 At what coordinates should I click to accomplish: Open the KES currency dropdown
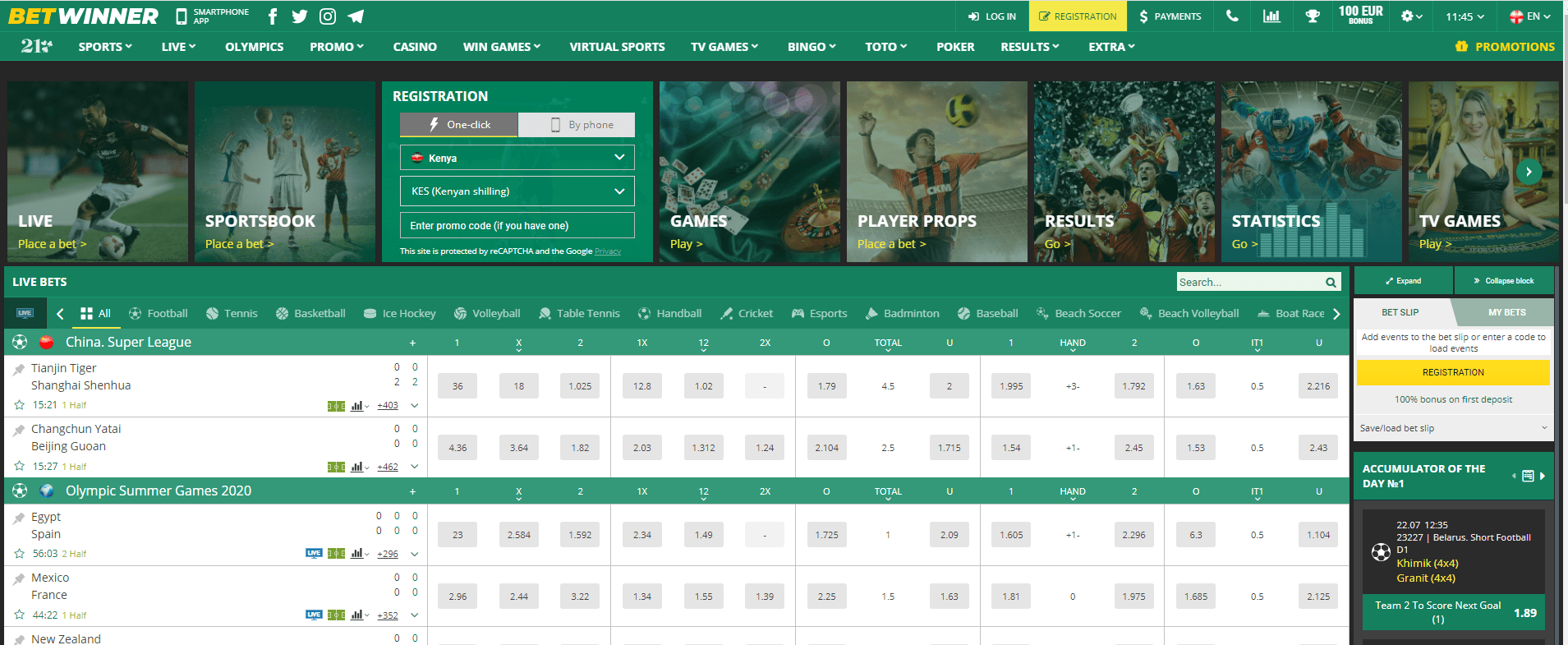pos(517,191)
